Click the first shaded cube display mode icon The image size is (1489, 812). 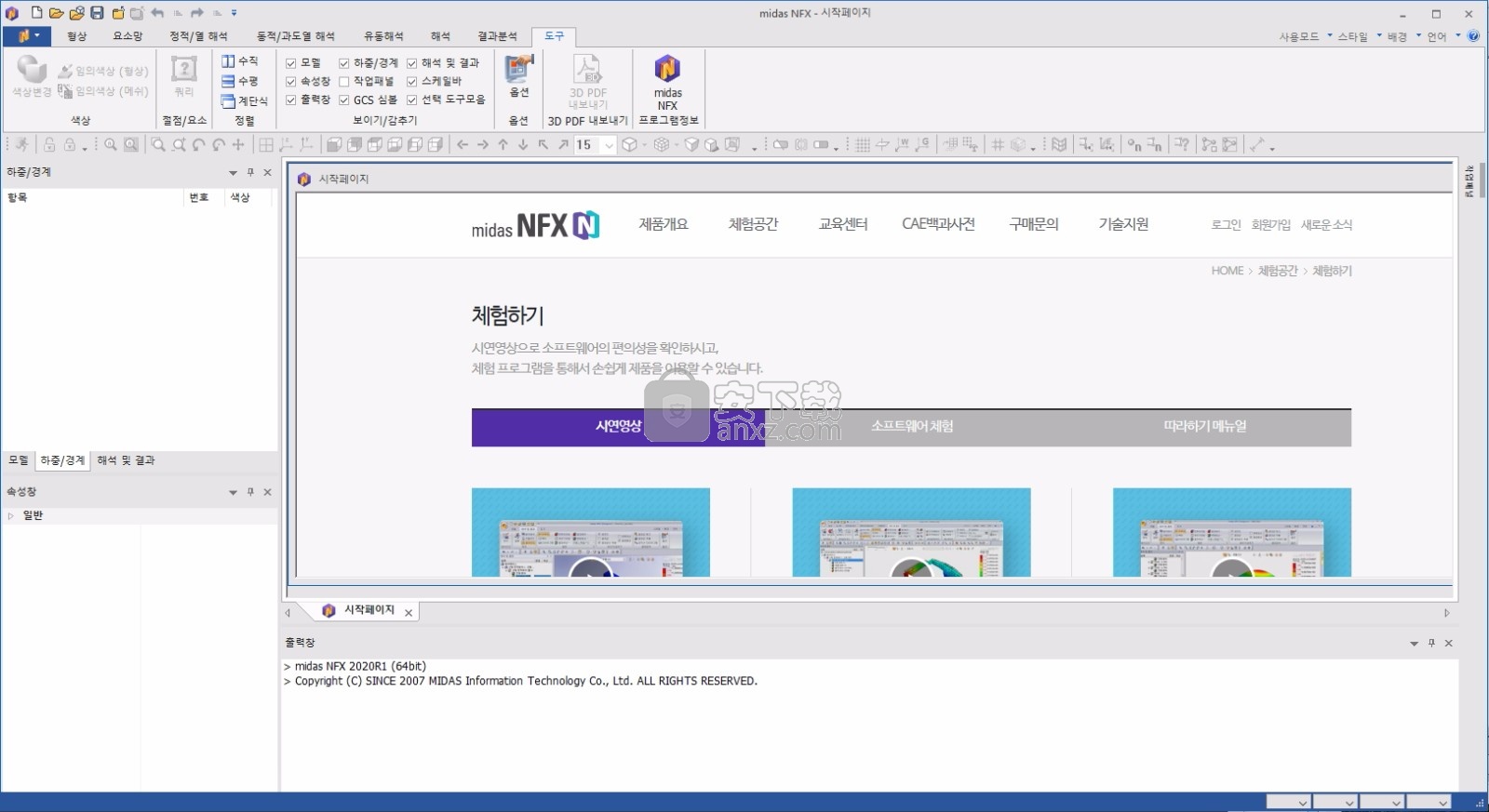(x=334, y=144)
